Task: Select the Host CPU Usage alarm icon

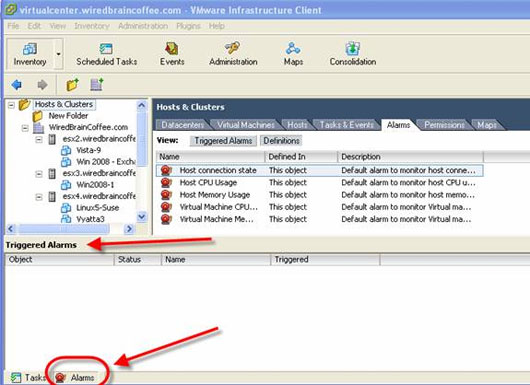Action: 166,183
